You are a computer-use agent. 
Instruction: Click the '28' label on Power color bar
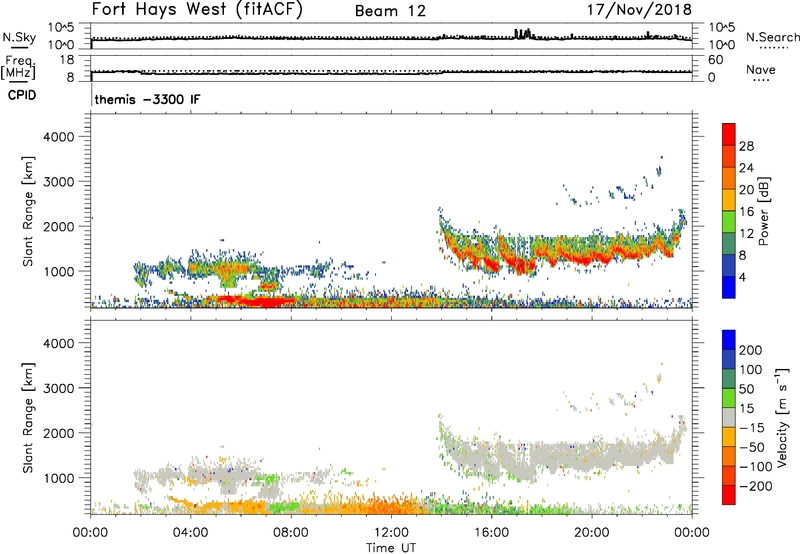point(746,146)
